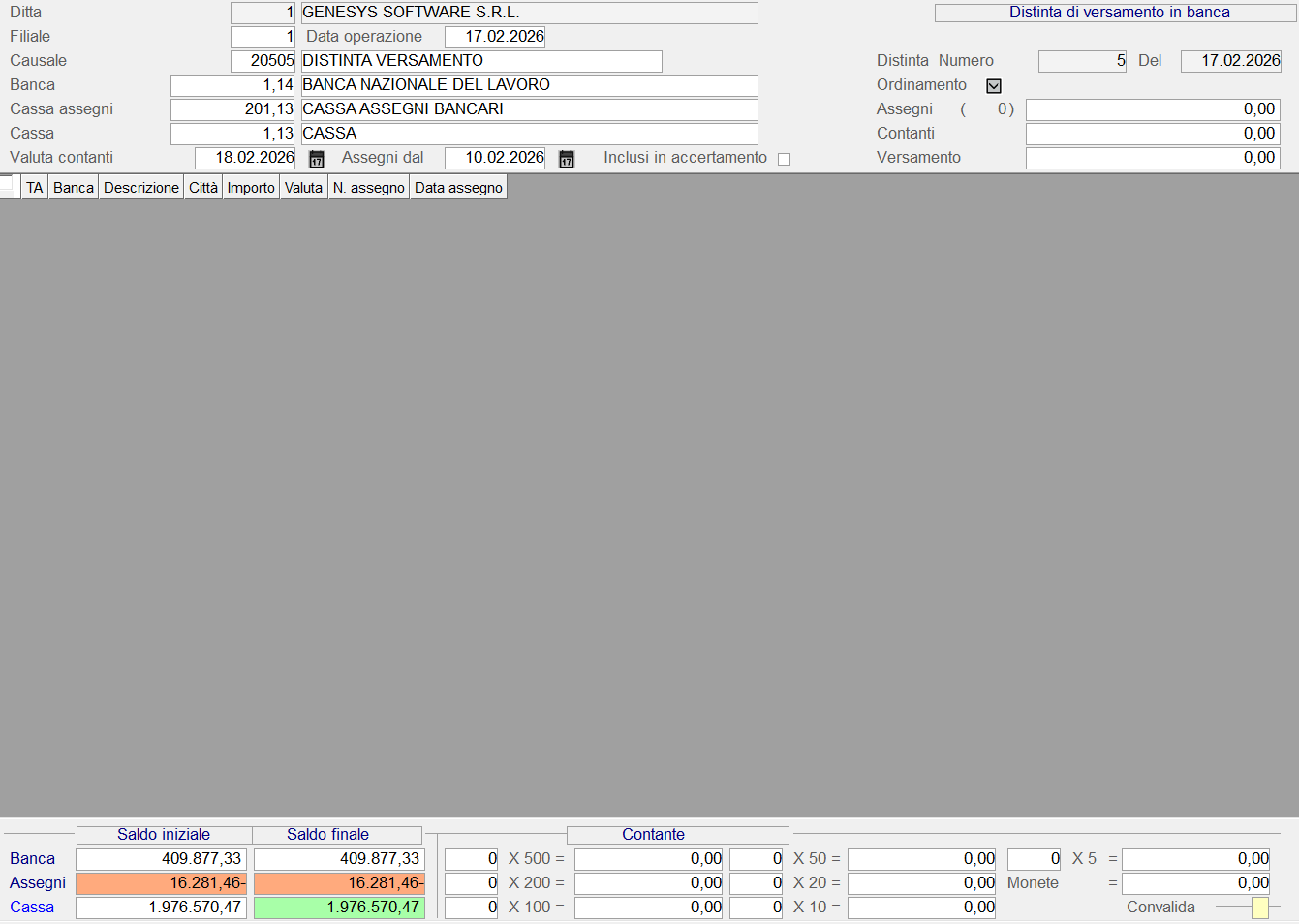Toggle the Ordinamento checkbox
The image size is (1299, 924).
pos(993,86)
